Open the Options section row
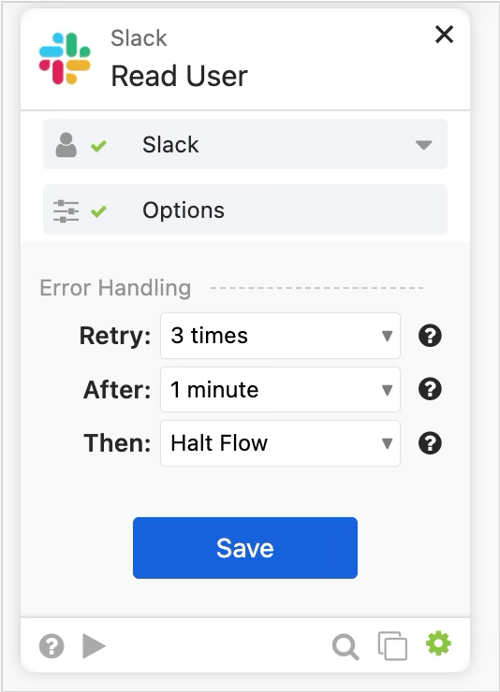Screen dimensions: 500x692 coord(245,210)
